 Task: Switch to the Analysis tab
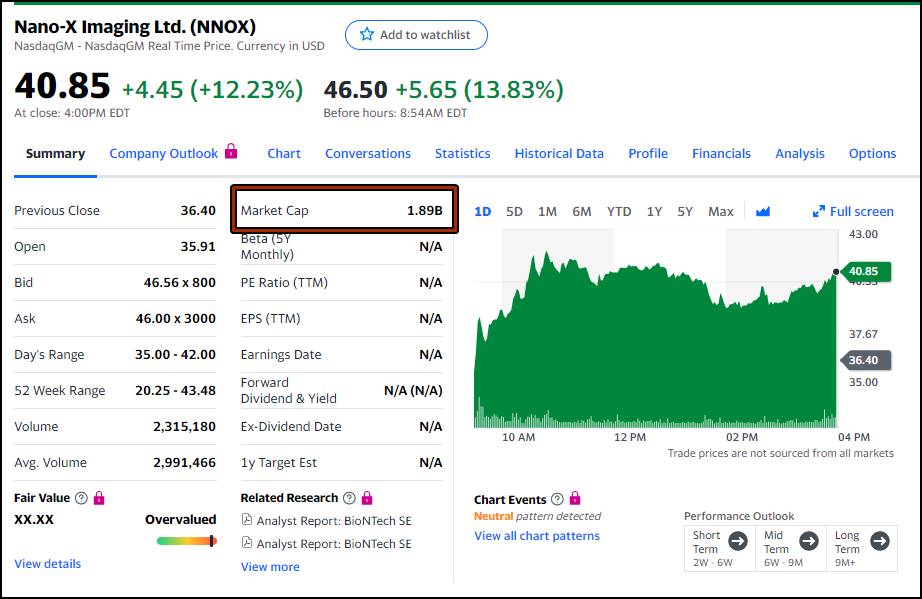[x=800, y=153]
